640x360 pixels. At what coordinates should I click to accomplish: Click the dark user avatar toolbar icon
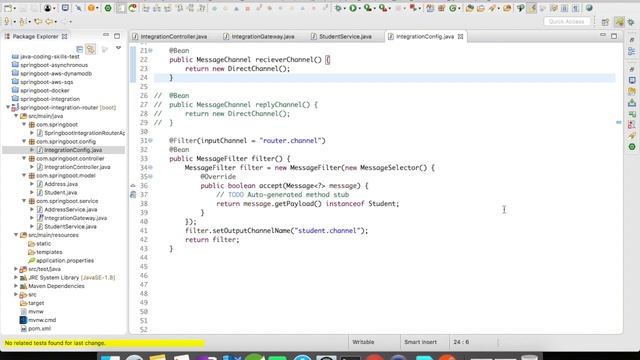[47, 8]
